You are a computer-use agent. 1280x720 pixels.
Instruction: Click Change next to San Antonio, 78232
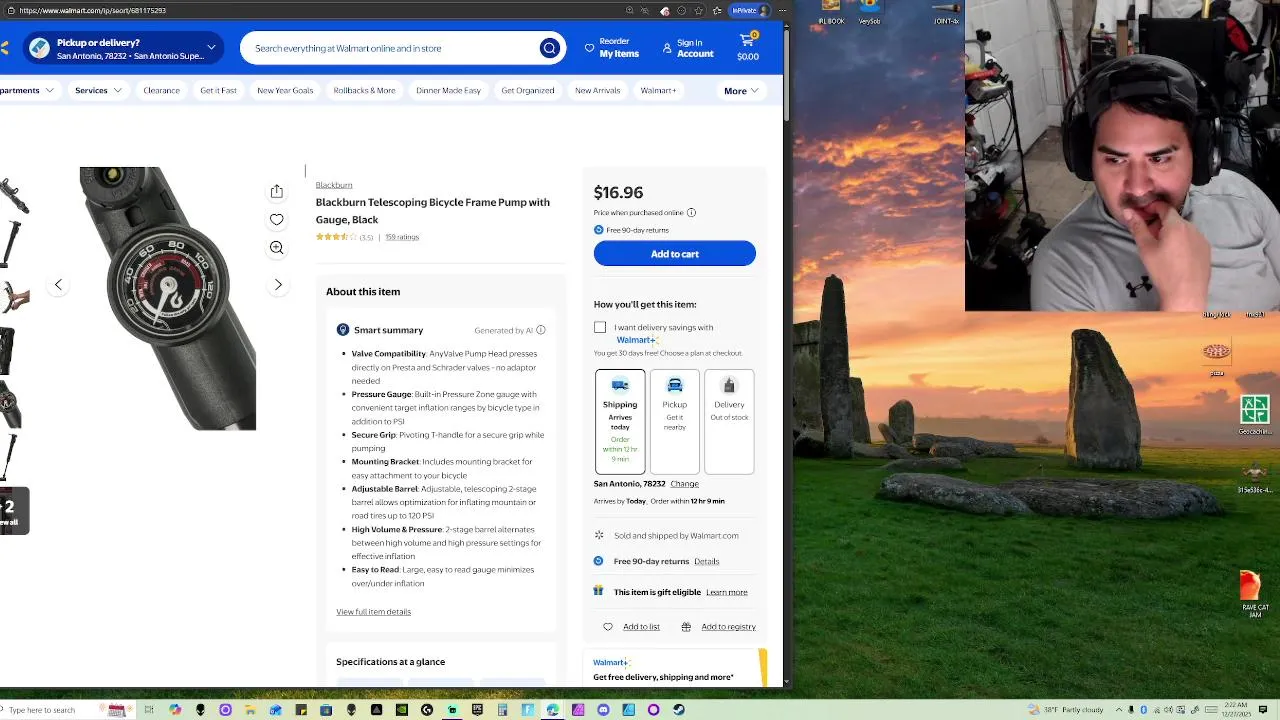[684, 484]
